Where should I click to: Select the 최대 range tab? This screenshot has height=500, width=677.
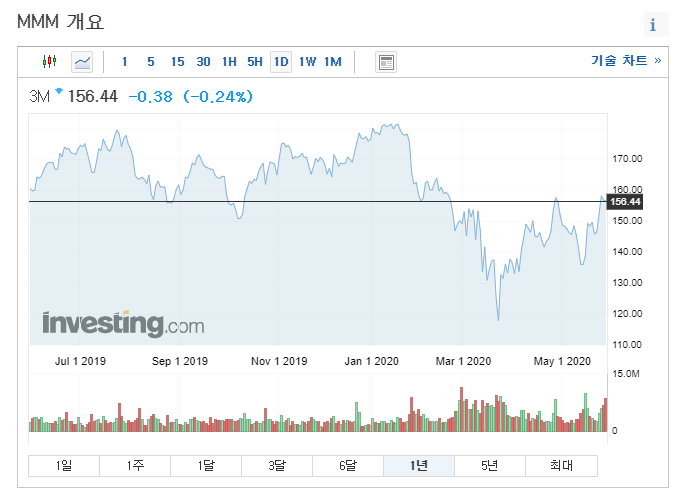point(561,465)
